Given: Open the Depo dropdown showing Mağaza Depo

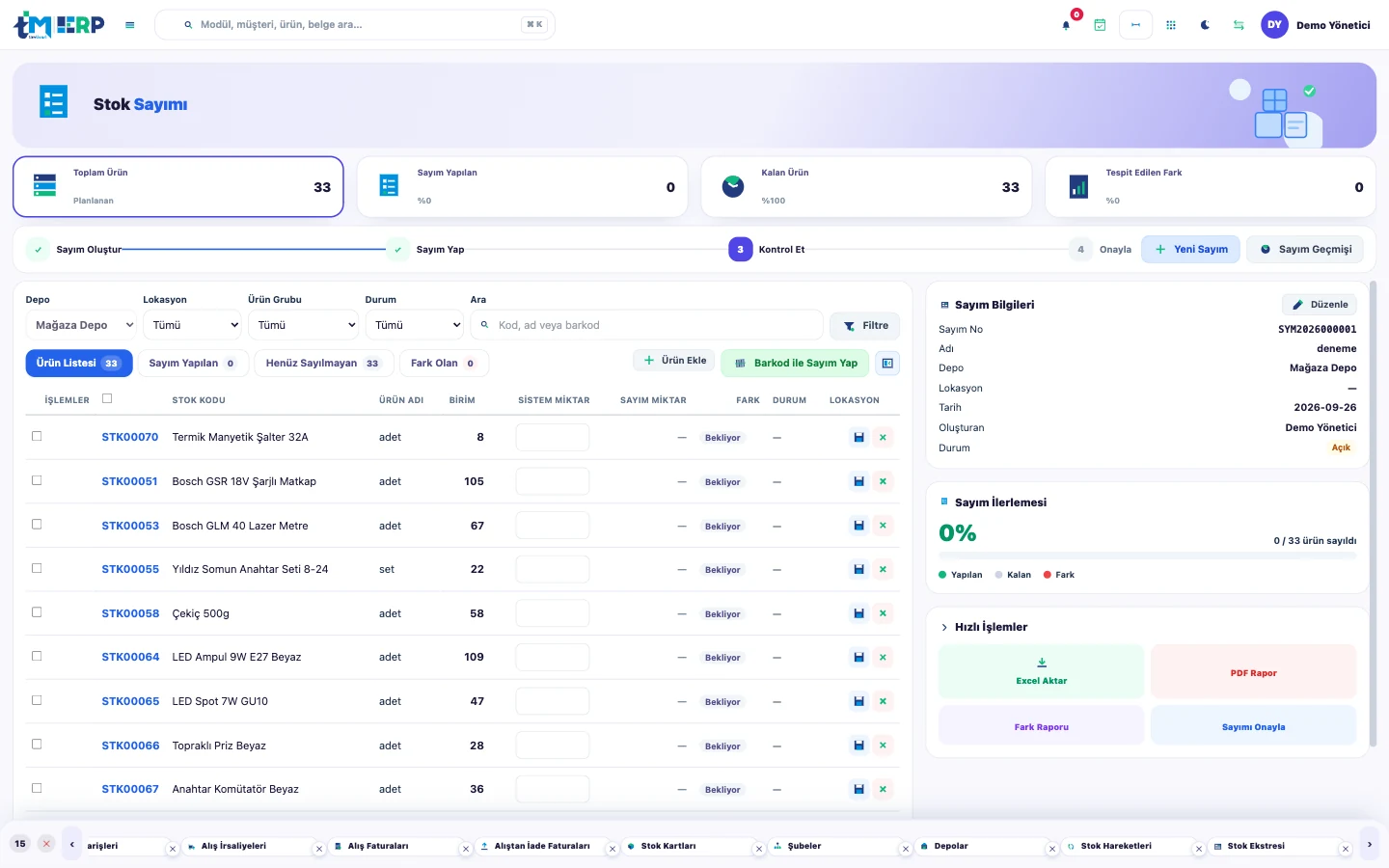Looking at the screenshot, I should coord(81,325).
